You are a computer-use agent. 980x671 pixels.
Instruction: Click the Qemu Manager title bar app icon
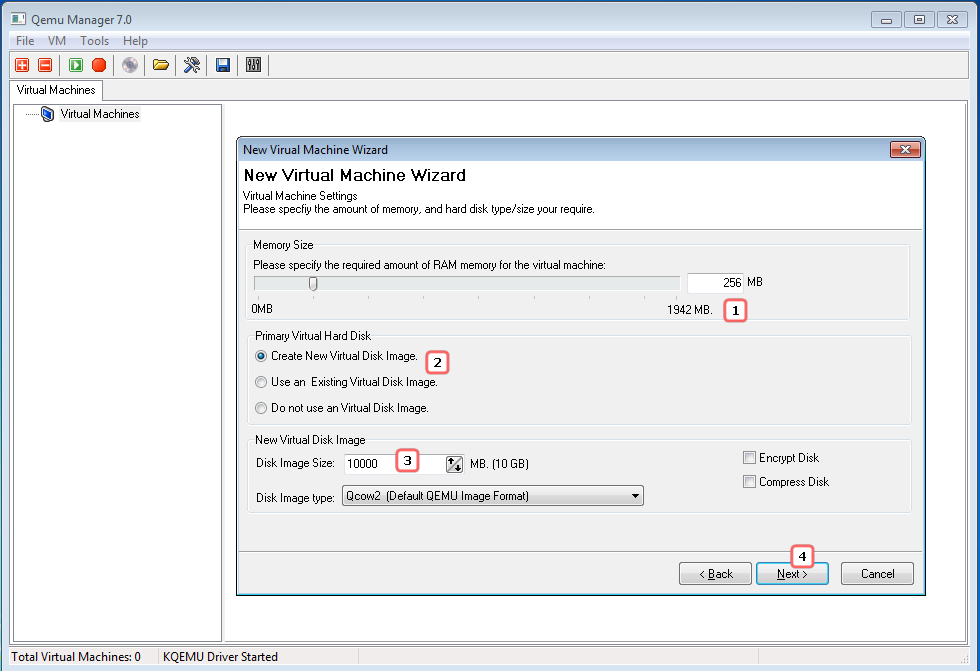pos(18,19)
